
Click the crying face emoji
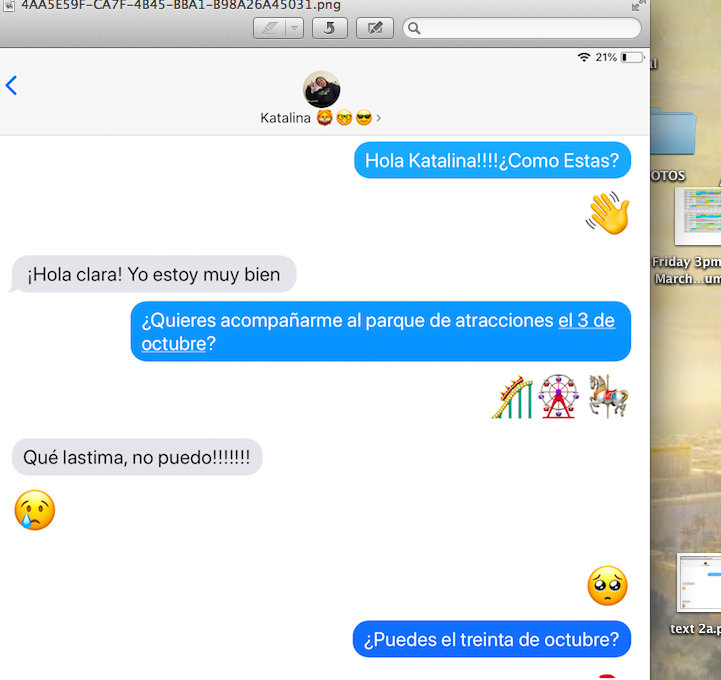click(x=34, y=510)
